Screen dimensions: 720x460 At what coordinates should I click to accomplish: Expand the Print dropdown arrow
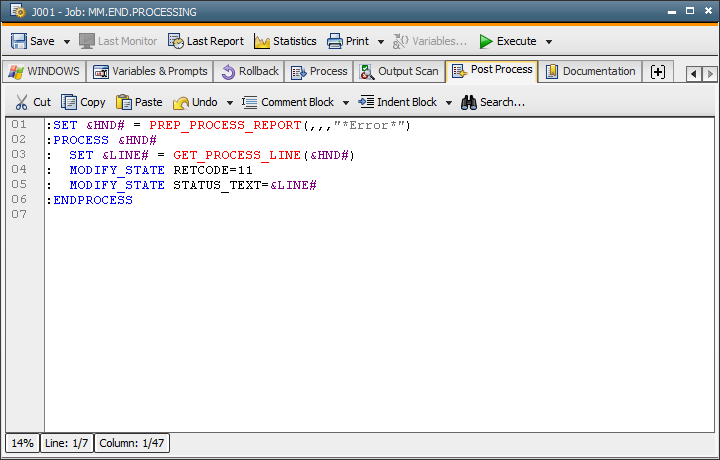point(381,41)
